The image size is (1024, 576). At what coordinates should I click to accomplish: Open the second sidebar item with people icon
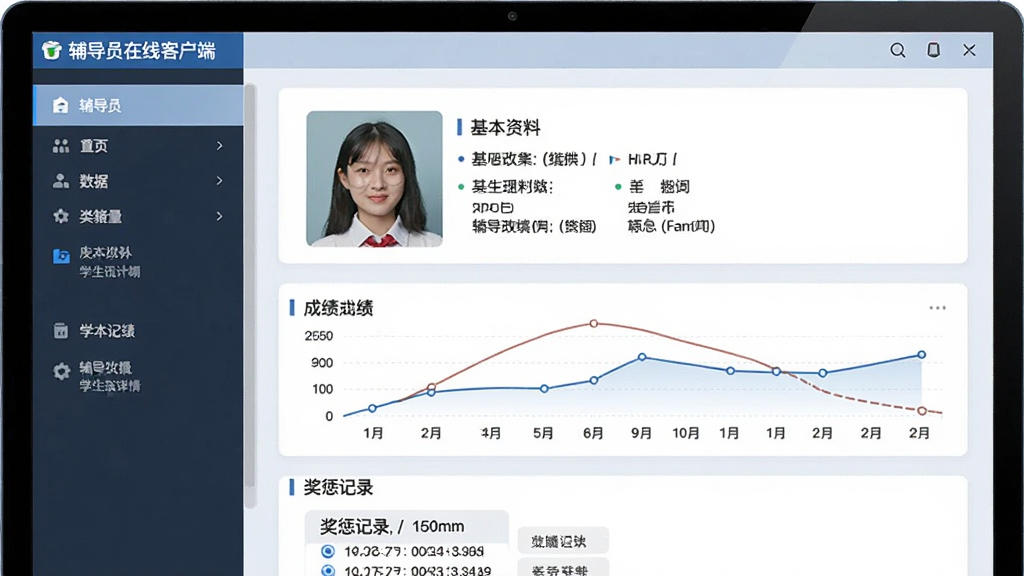click(138, 146)
